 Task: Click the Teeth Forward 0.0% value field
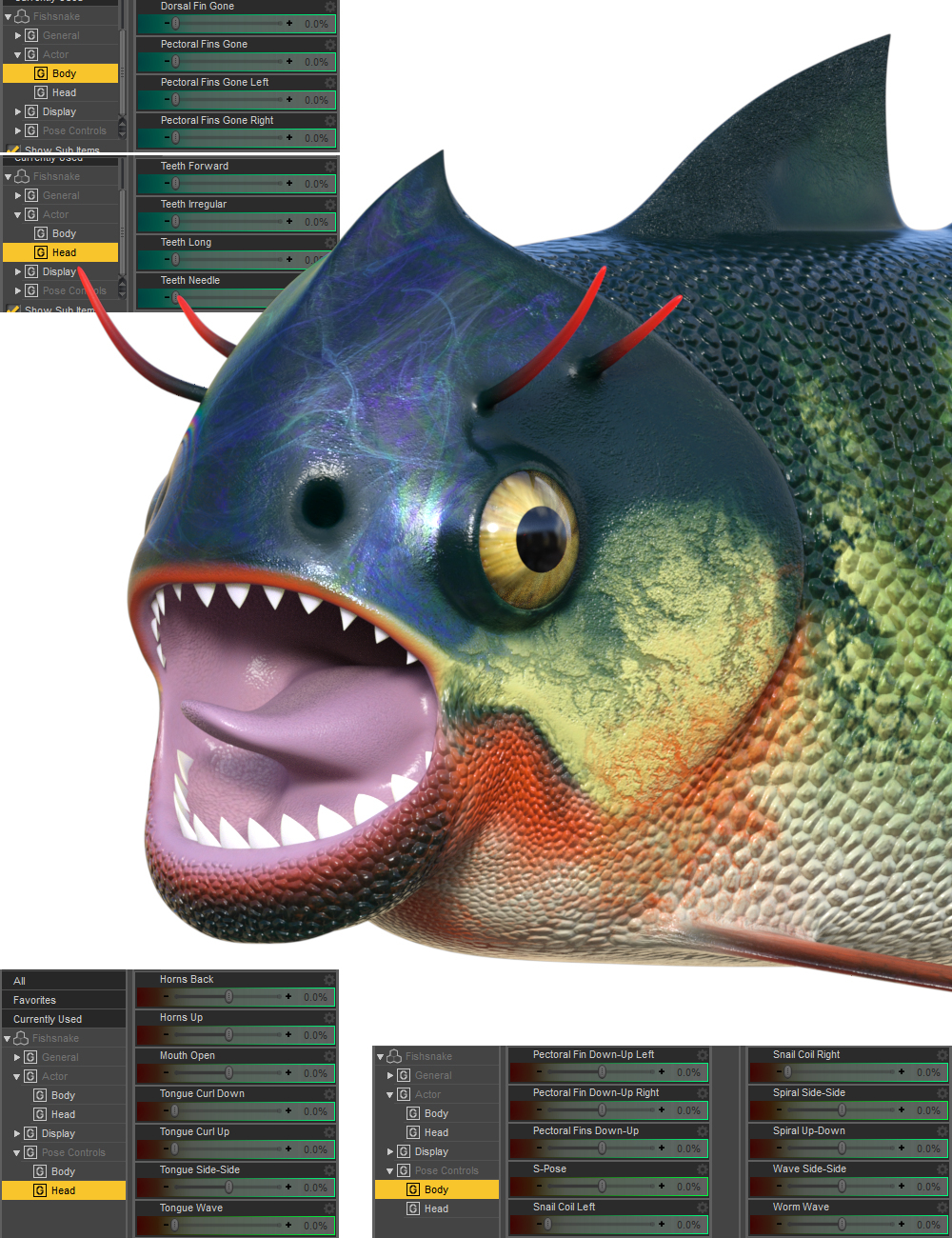316,184
